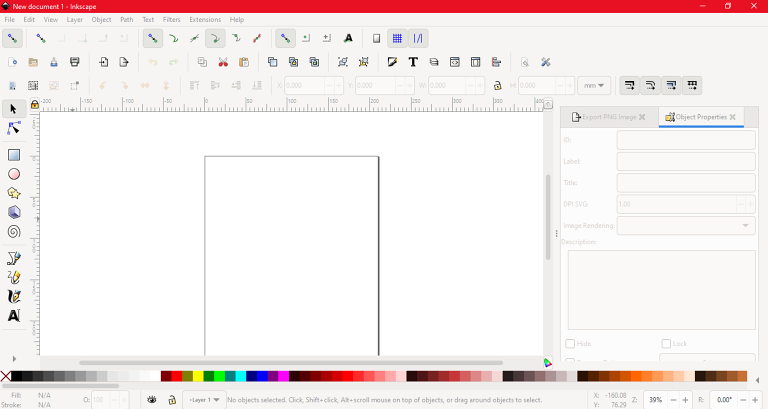The height and width of the screenshot is (409, 768).
Task: Toggle snapping to grids
Action: coord(397,38)
